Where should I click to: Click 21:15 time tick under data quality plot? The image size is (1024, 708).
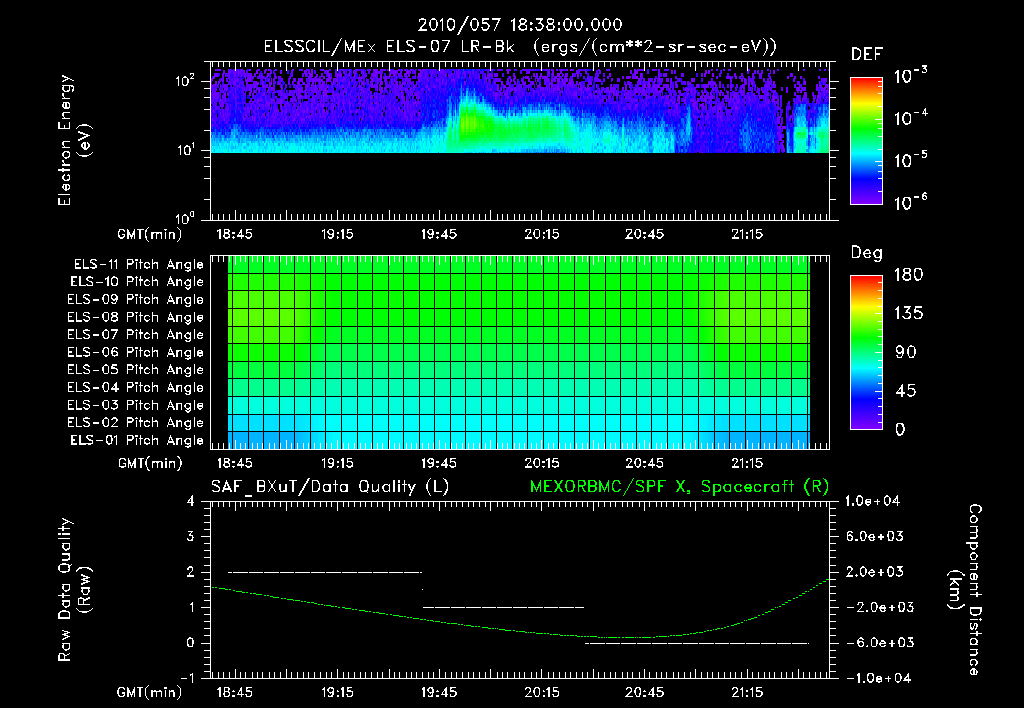point(747,692)
